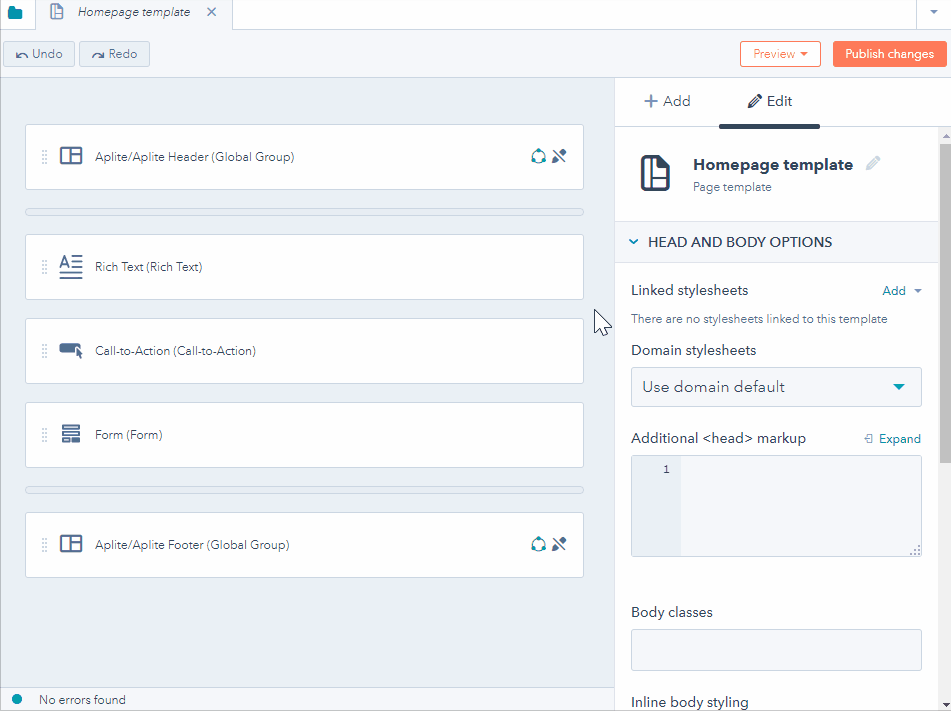Click the global sync icon on Aplite Header

point(538,156)
